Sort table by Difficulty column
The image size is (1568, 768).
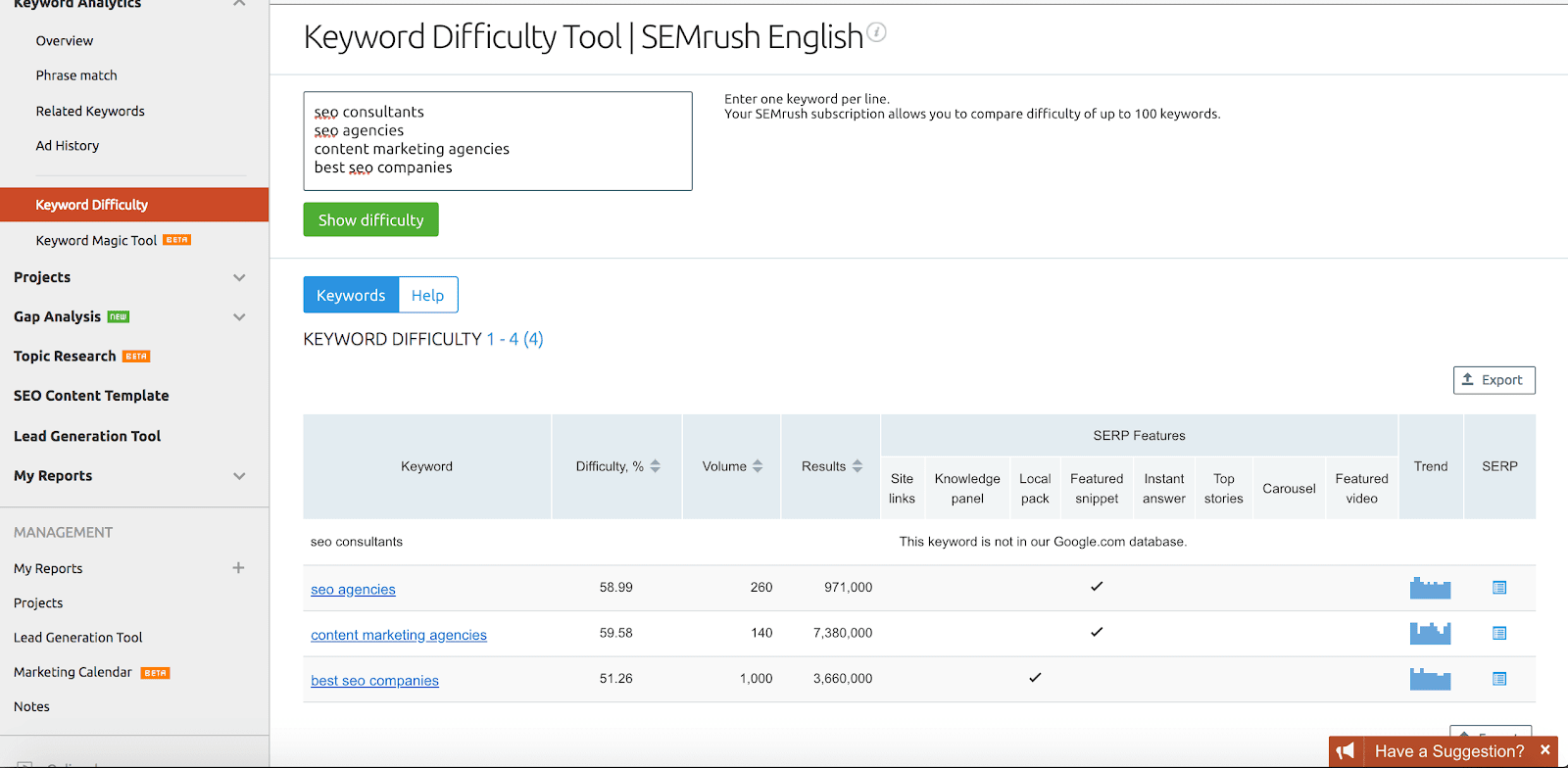click(x=656, y=466)
